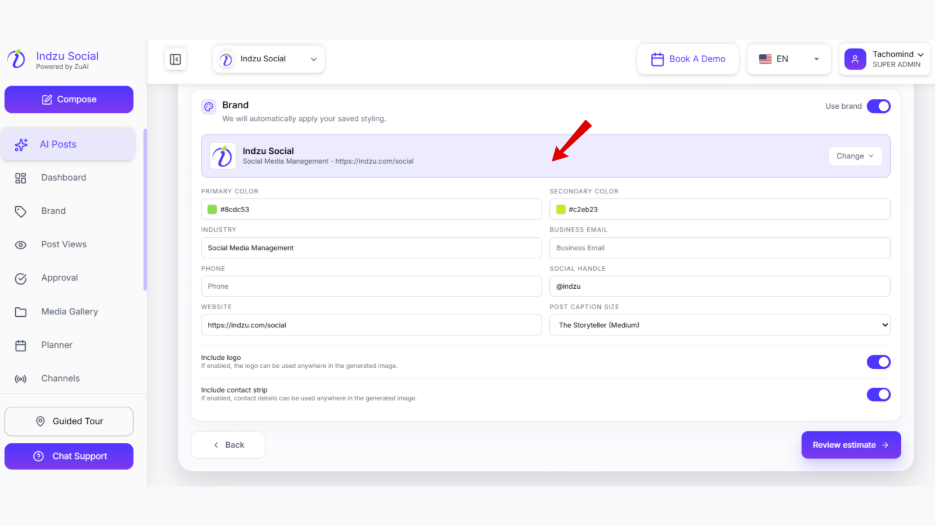The image size is (936, 526).
Task: Click the Primary Color hex field
Action: [x=371, y=210]
